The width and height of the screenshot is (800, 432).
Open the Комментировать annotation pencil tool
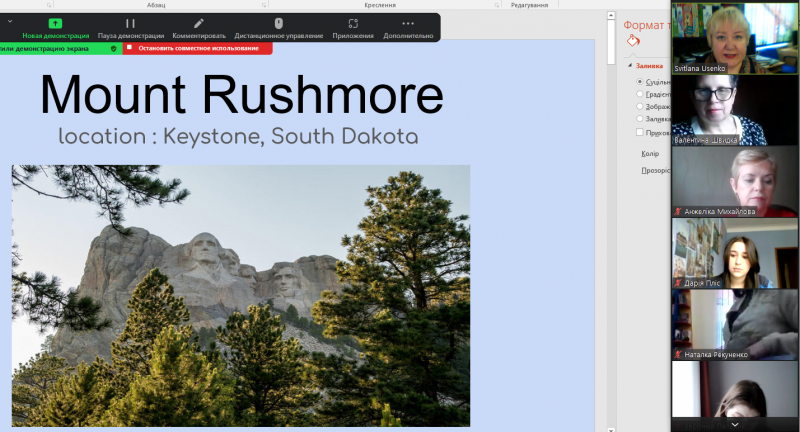coord(198,23)
